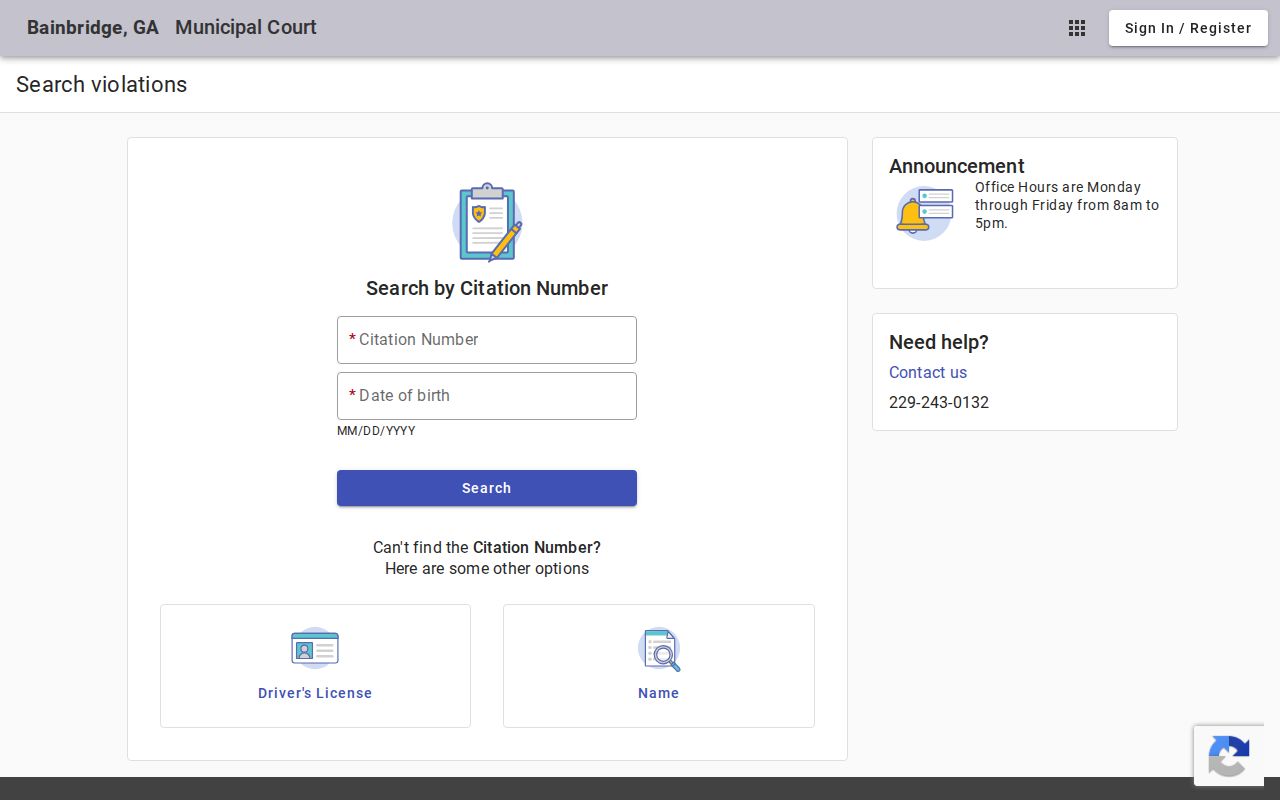Image resolution: width=1280 pixels, height=800 pixels.
Task: Click Search by Citation Number heading
Action: coord(487,288)
